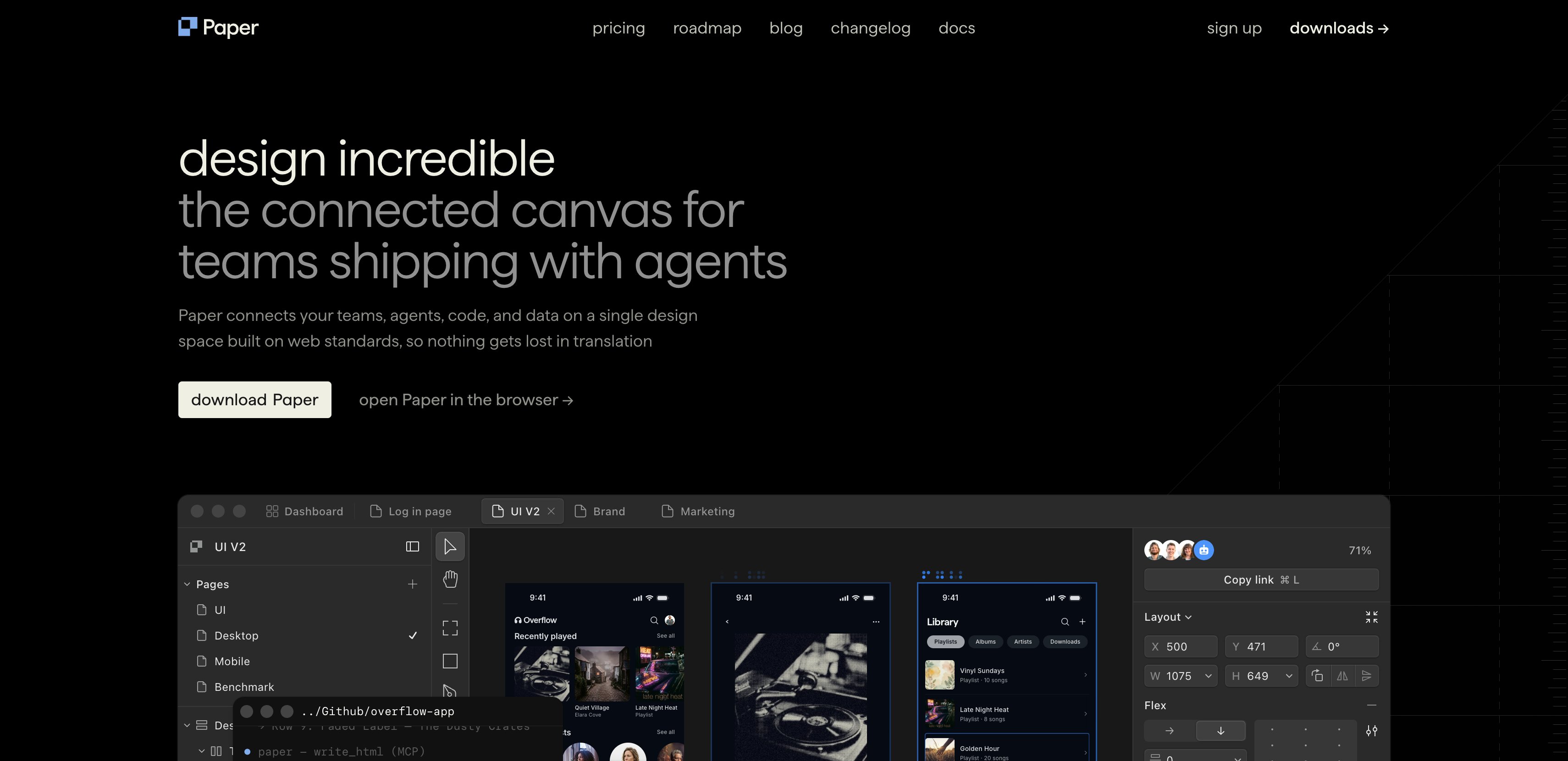Click the profile avatar in the Overflow screen

point(669,620)
